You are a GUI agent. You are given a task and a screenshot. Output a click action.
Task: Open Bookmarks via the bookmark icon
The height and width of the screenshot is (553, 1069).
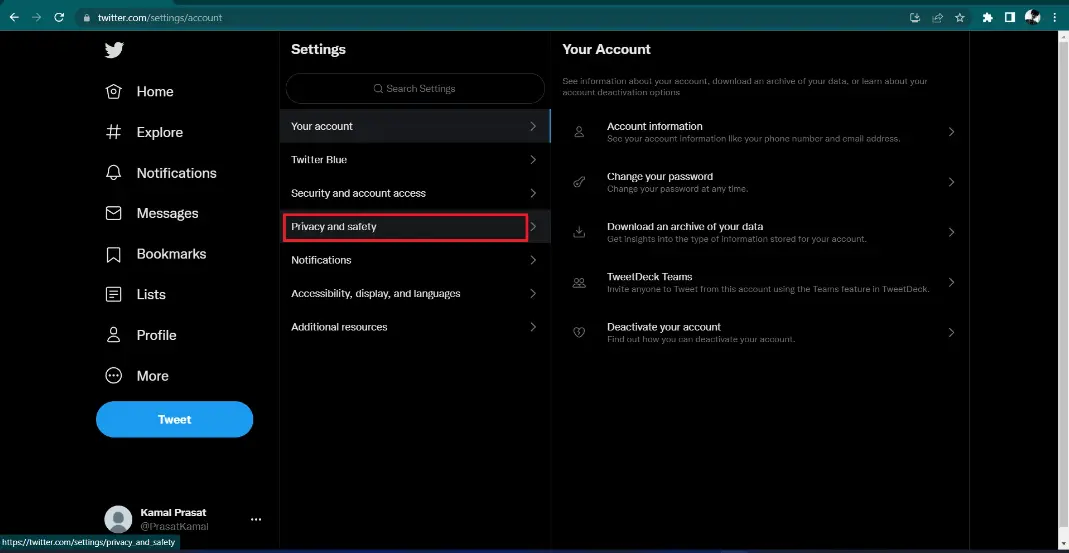pyautogui.click(x=113, y=254)
